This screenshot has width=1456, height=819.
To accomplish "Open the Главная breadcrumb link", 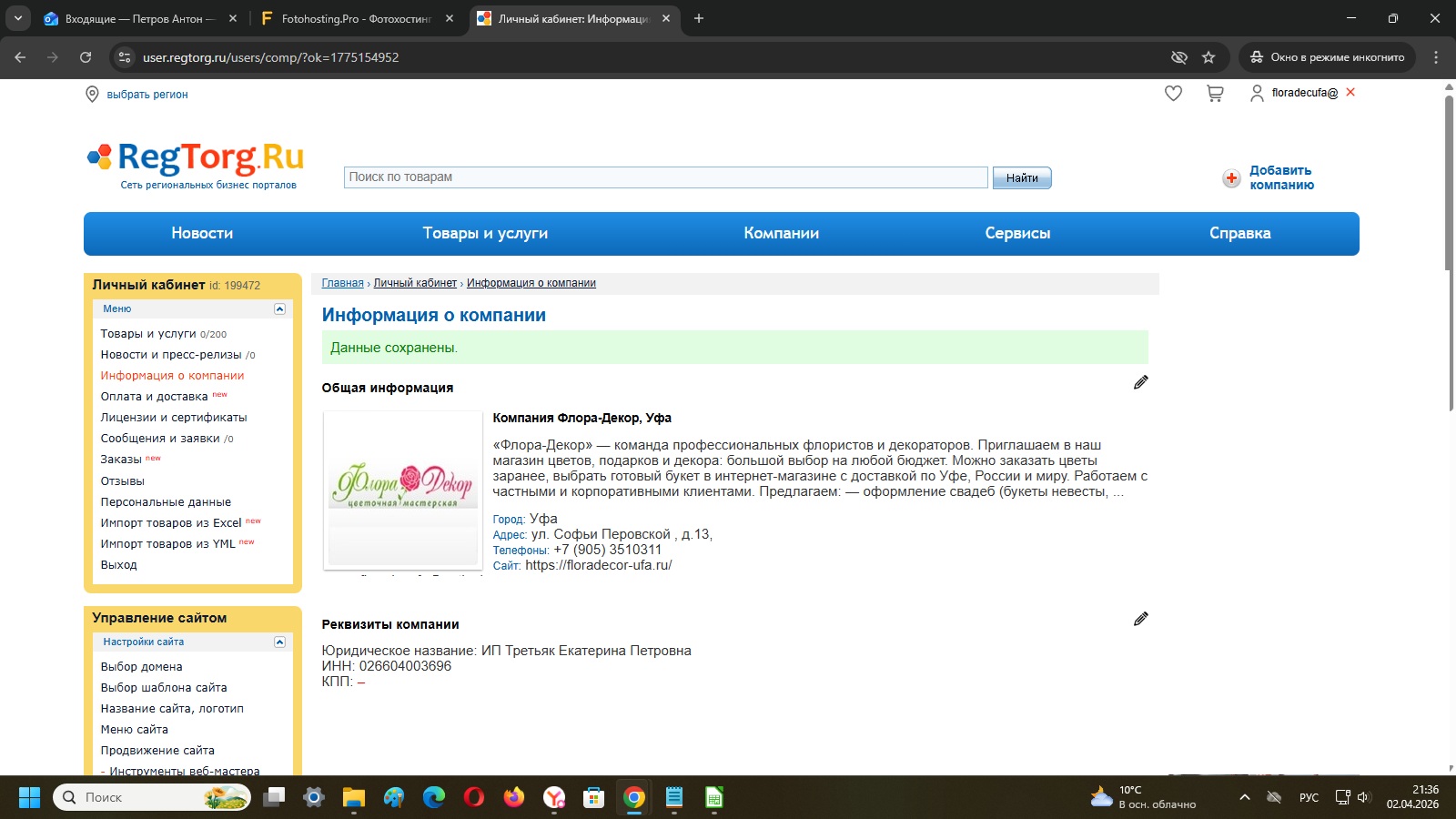I will [x=342, y=283].
